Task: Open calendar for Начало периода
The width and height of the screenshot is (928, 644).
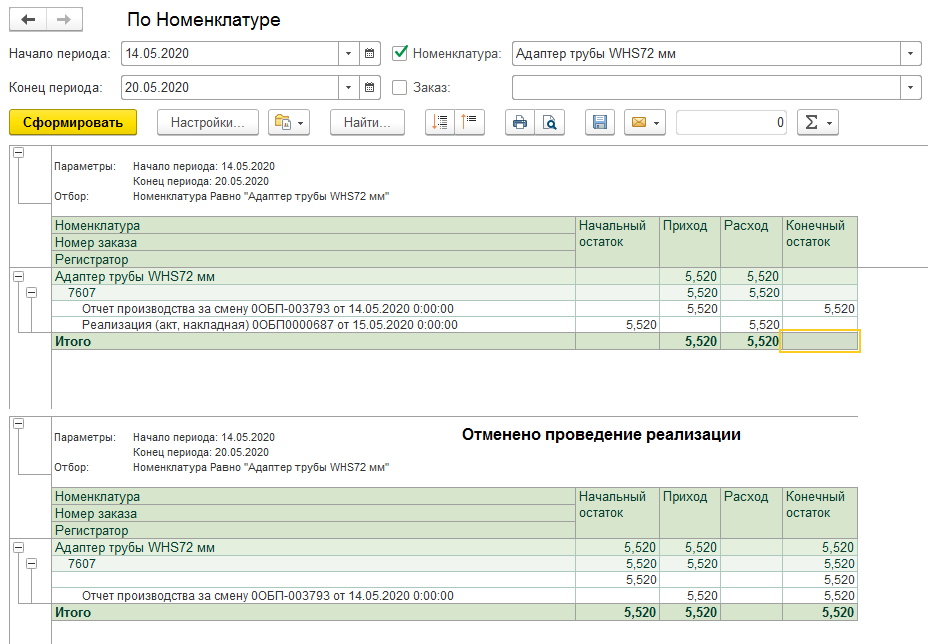Action: (x=370, y=53)
